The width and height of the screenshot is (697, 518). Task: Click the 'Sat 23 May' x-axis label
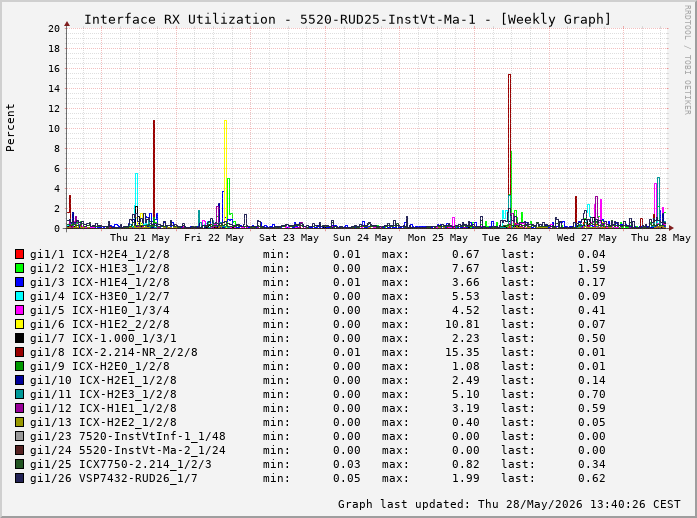(289, 238)
